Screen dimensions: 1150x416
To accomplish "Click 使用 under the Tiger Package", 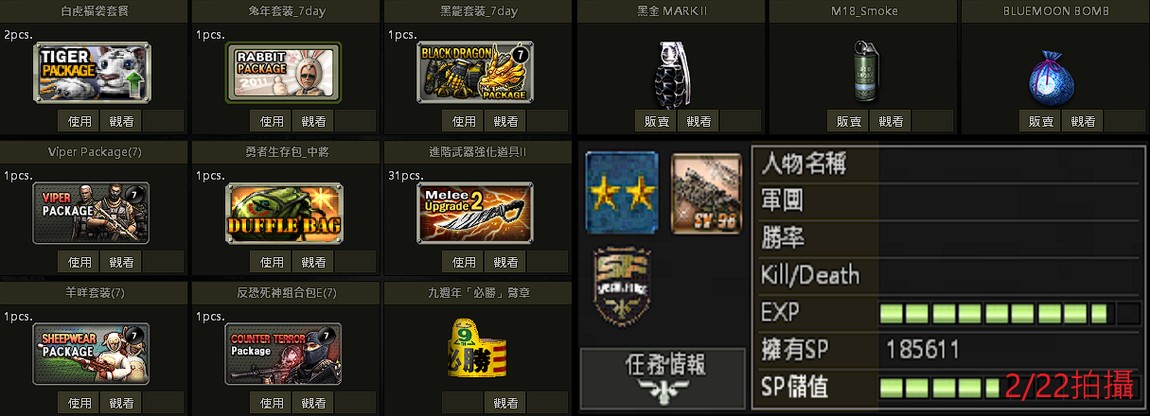I will coord(79,122).
